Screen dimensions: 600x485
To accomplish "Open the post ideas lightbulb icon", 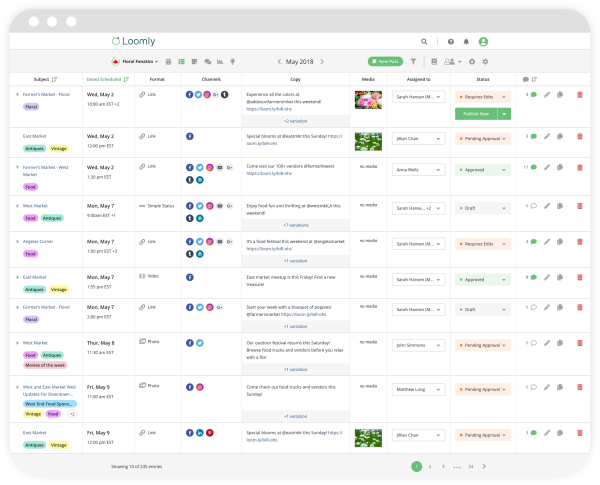I will click(x=232, y=62).
